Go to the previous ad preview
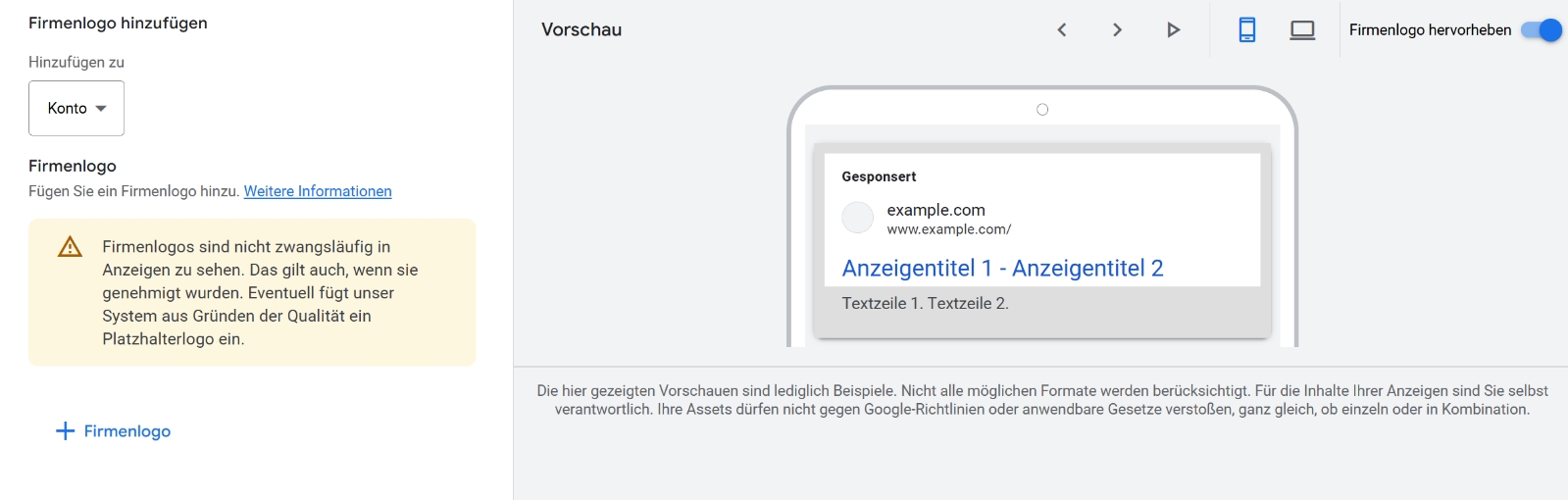This screenshot has width=1568, height=500. [1062, 30]
